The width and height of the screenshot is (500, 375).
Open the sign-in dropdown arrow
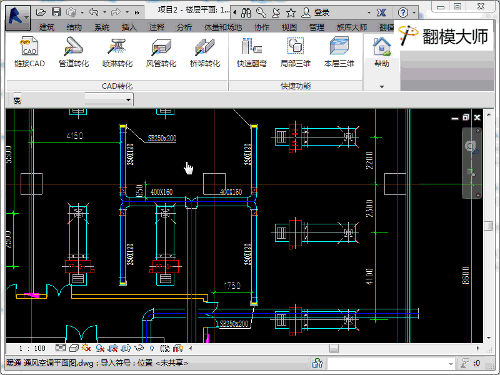tap(369, 13)
